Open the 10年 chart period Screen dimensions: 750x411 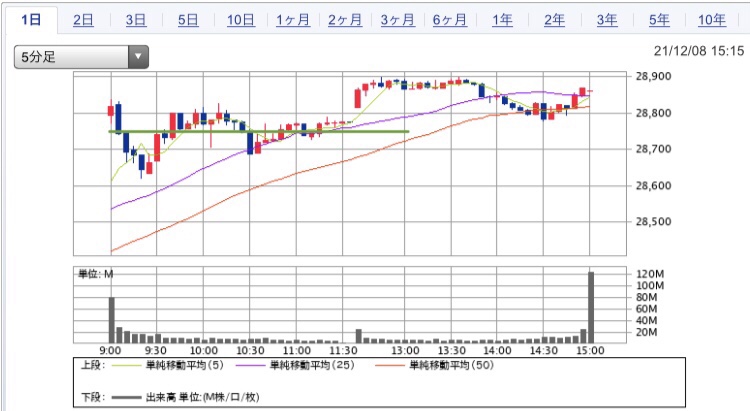tap(712, 20)
